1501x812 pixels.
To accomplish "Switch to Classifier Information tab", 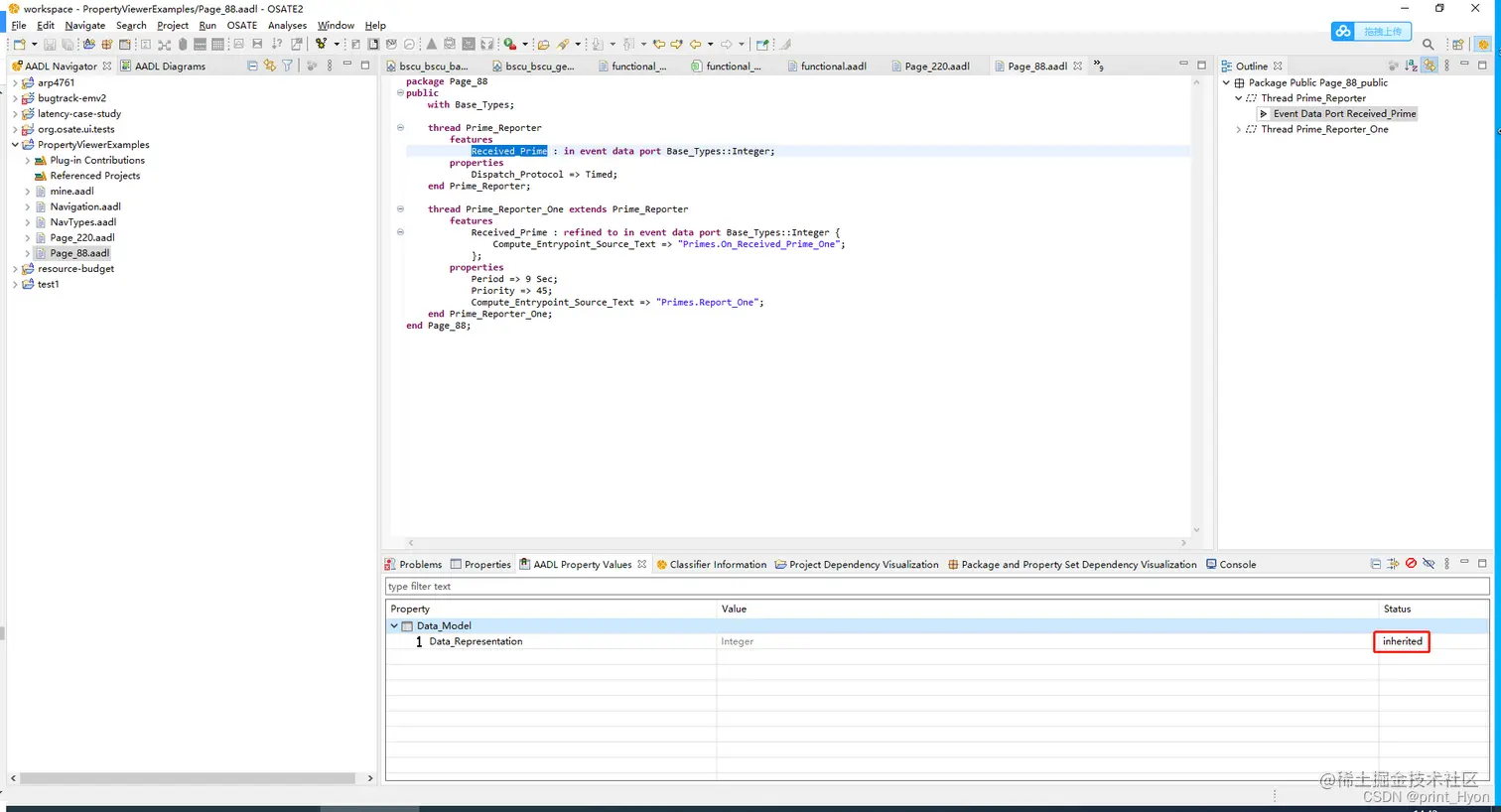I will (711, 565).
